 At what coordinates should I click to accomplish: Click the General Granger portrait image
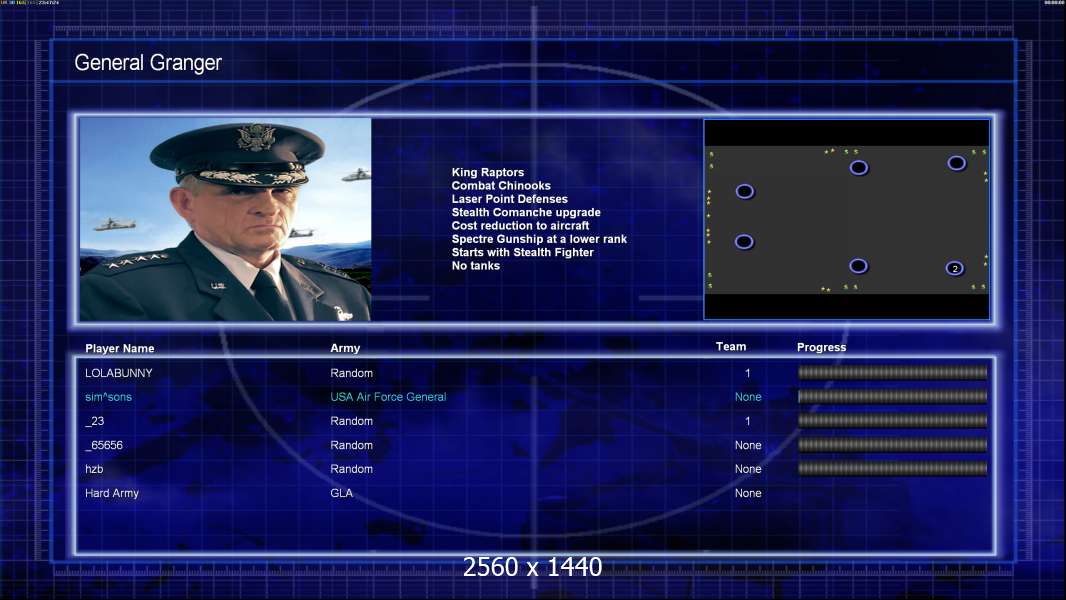coord(225,219)
